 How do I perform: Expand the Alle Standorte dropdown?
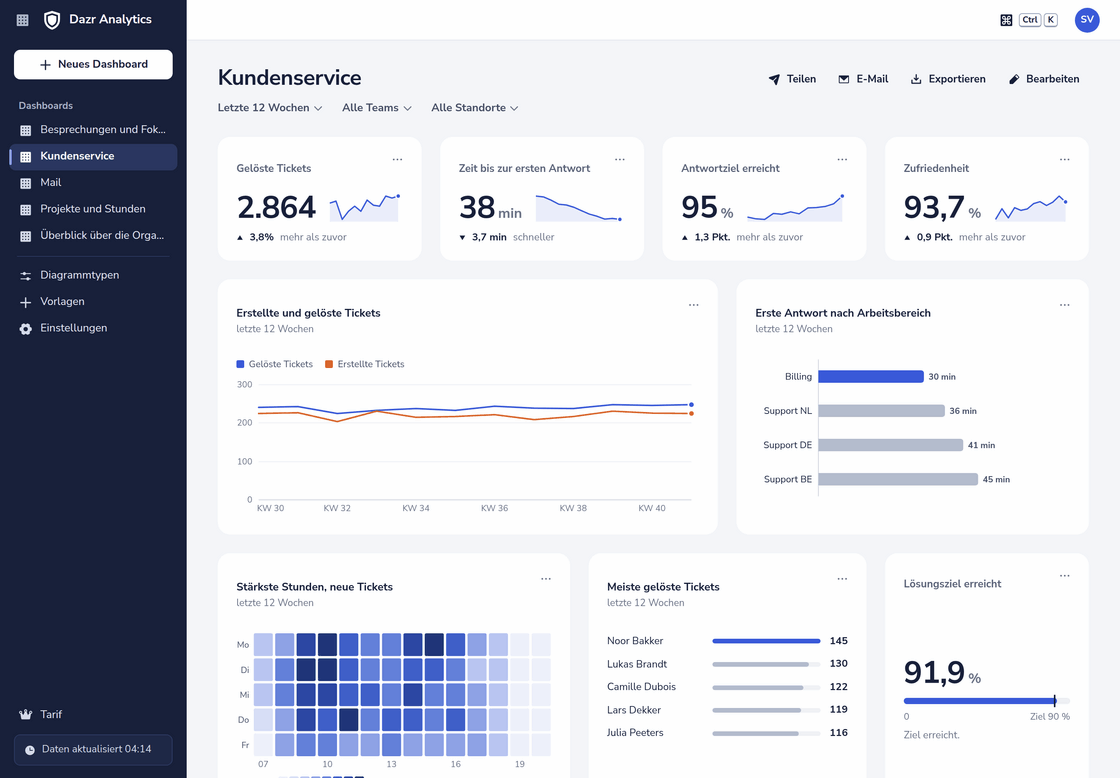(x=475, y=108)
